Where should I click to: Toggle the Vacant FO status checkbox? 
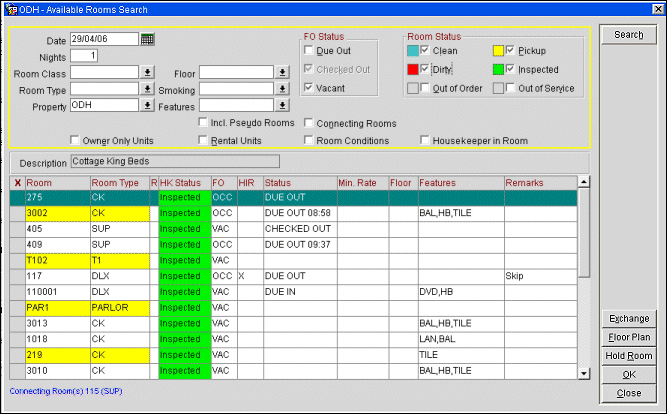[x=309, y=88]
